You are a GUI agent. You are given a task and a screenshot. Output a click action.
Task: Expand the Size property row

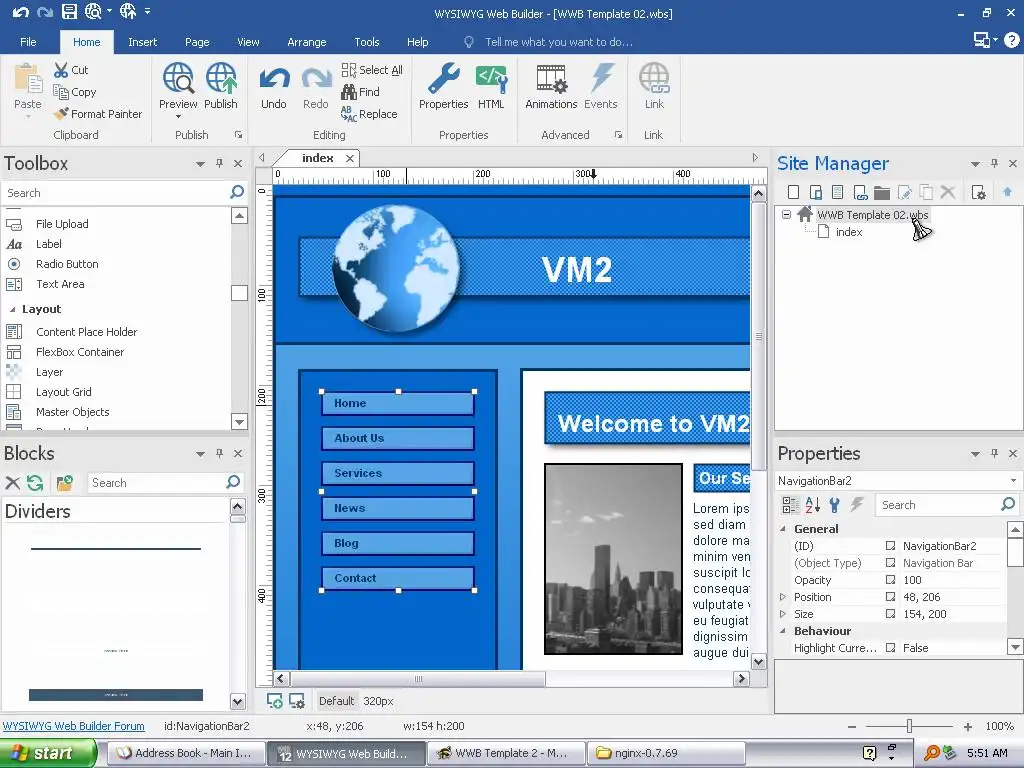783,614
